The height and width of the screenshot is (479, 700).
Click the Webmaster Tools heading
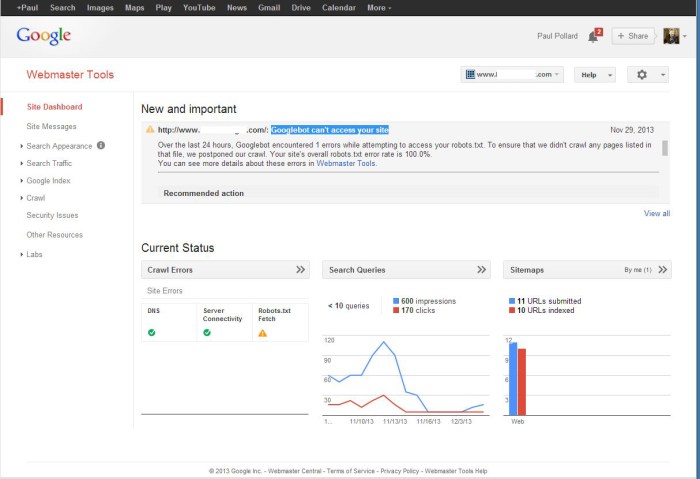click(70, 75)
